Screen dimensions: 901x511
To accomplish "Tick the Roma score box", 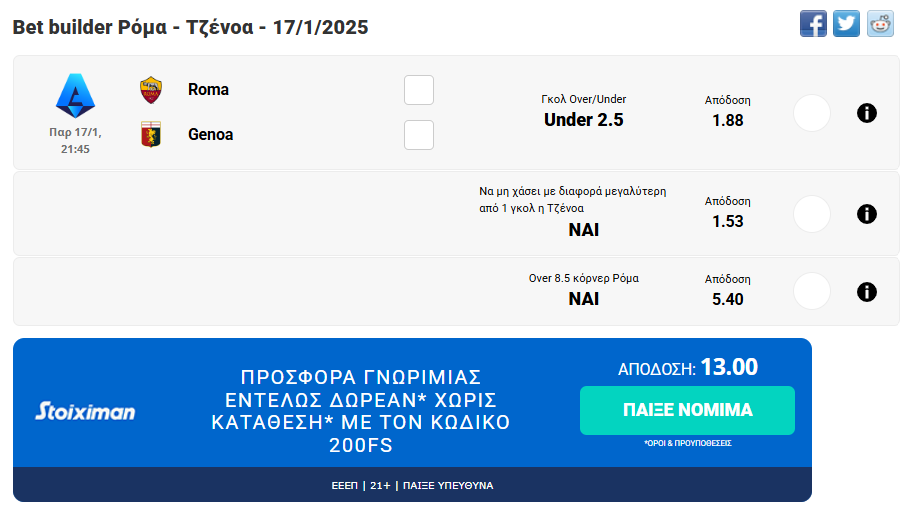I will pos(419,90).
